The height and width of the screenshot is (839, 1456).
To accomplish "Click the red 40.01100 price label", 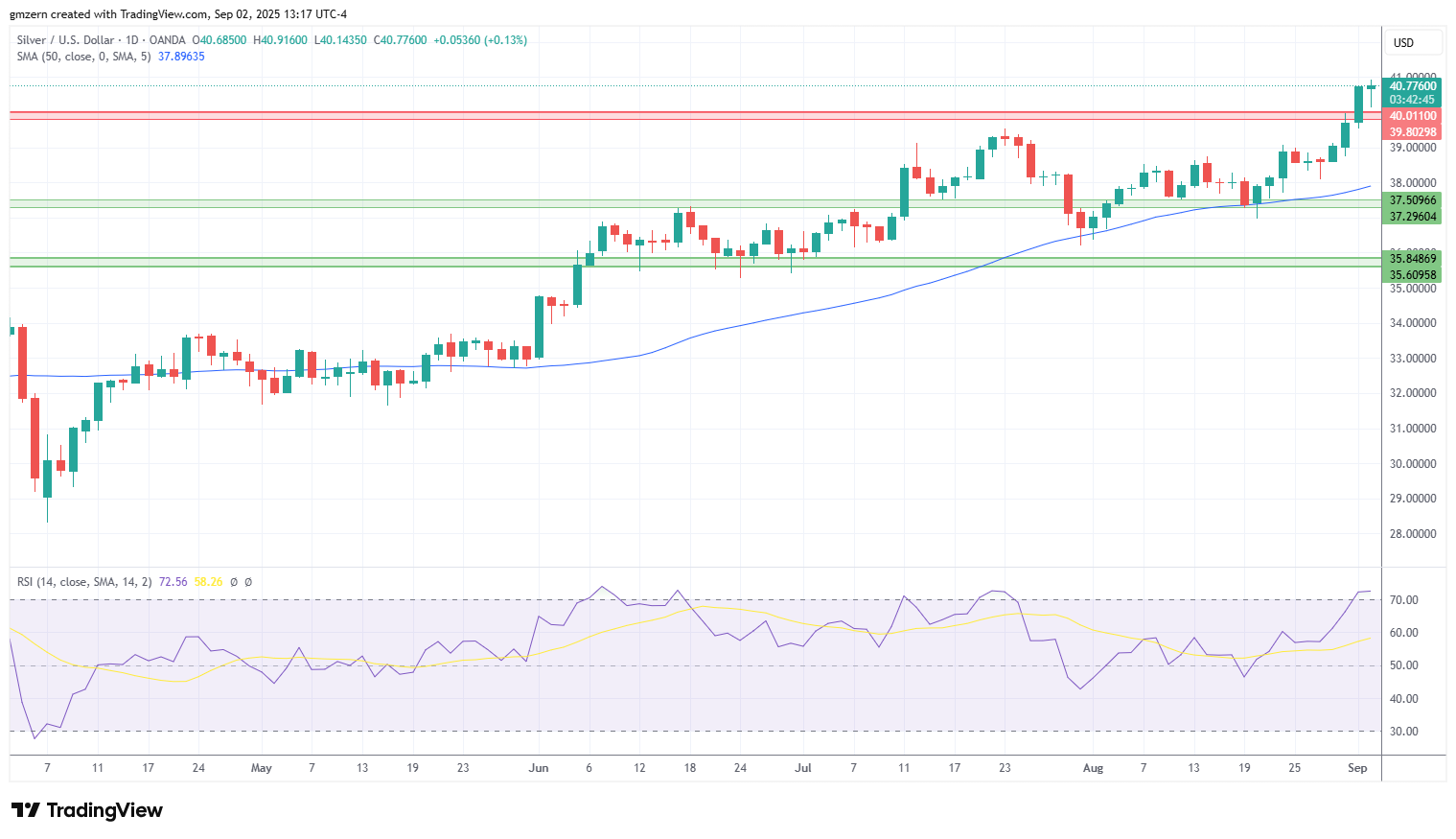I will point(1413,116).
